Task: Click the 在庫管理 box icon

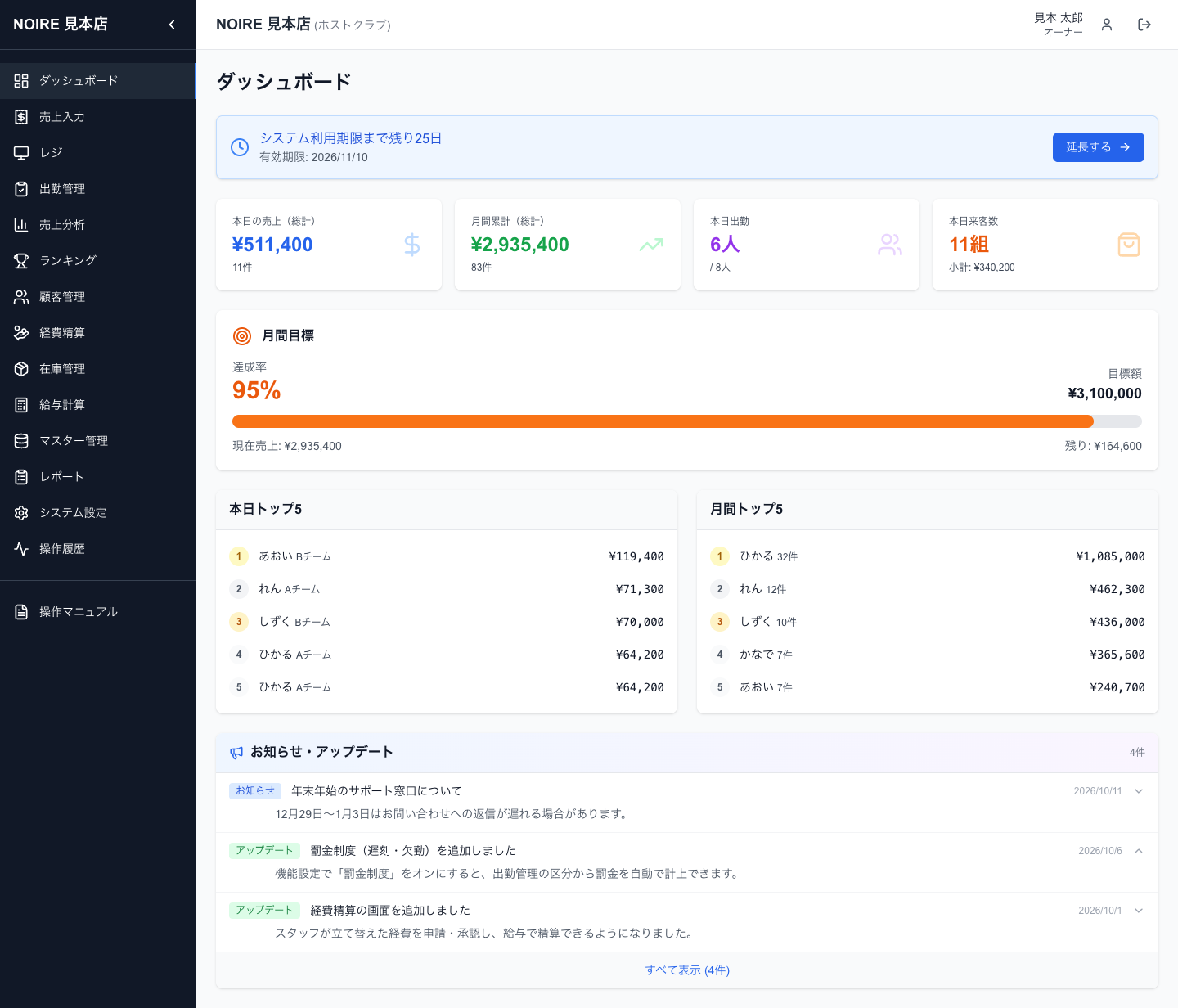Action: 21,369
